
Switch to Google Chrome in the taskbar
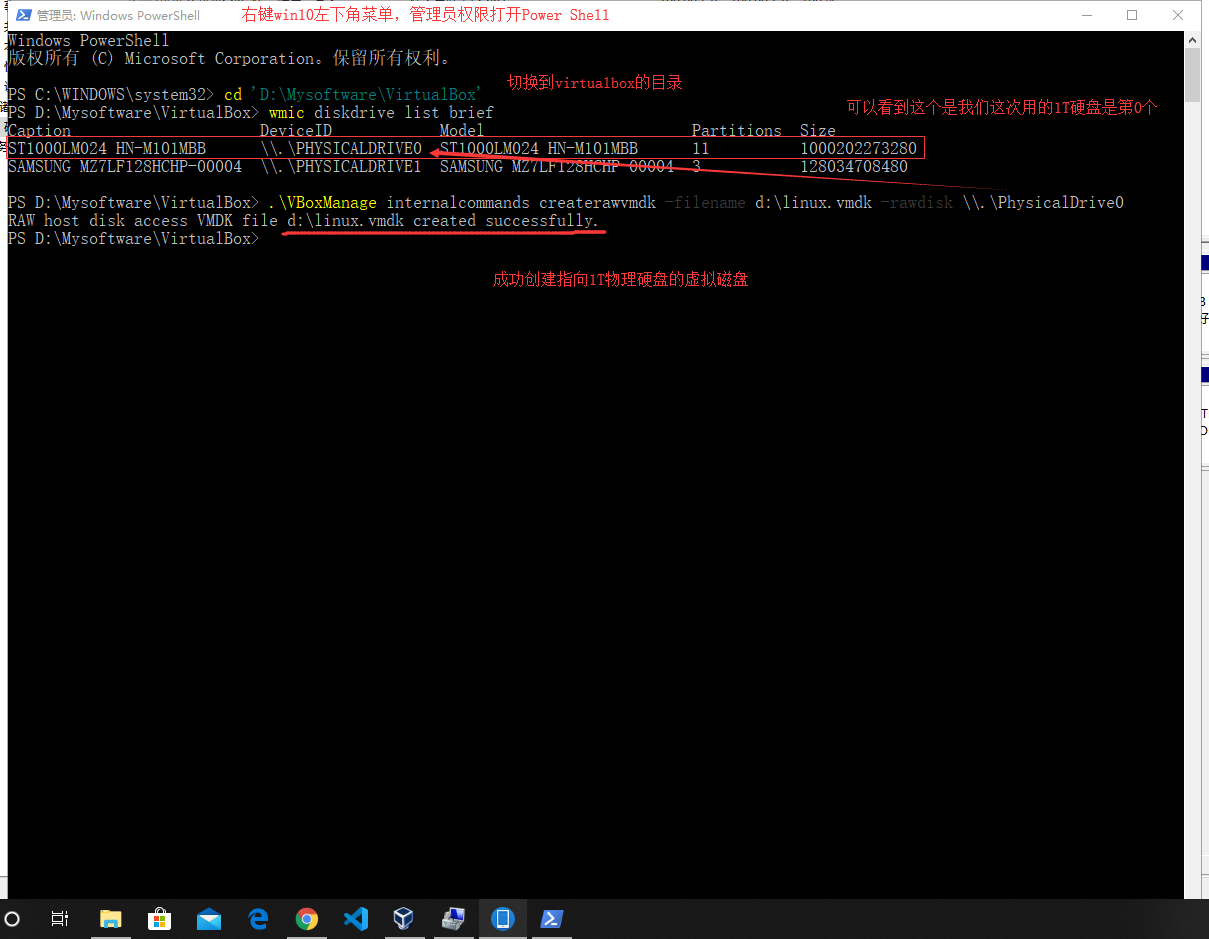point(307,918)
